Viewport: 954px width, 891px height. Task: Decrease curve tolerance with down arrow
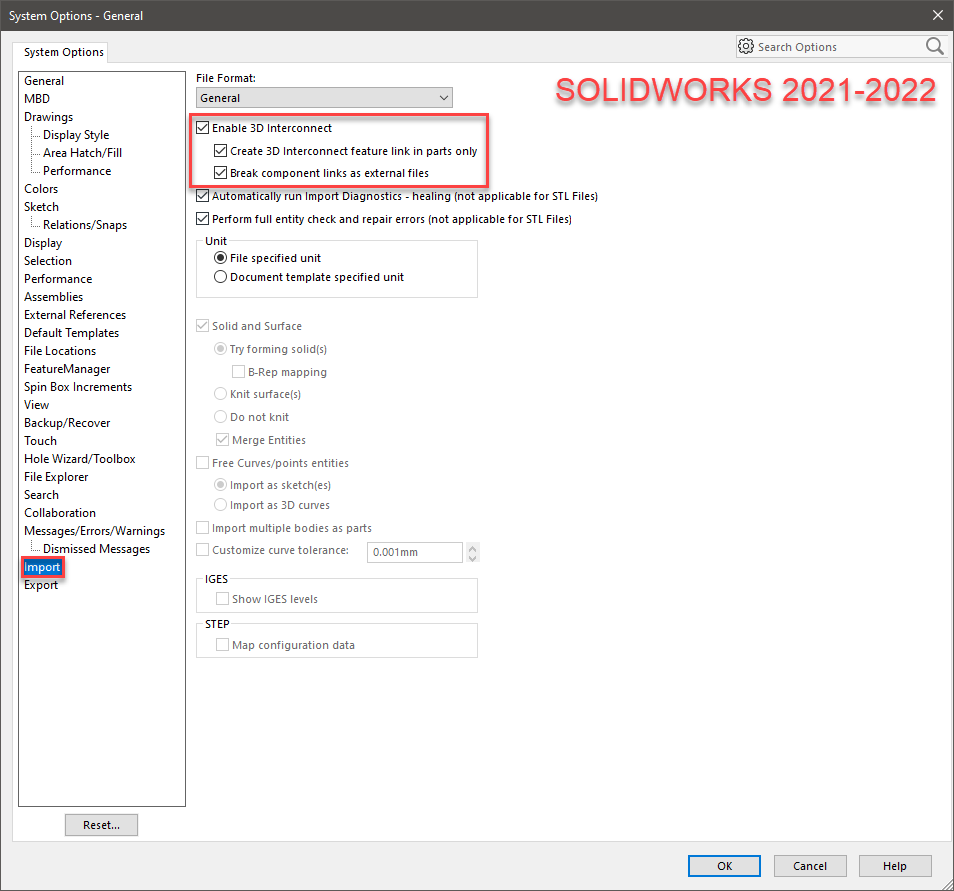[x=473, y=557]
